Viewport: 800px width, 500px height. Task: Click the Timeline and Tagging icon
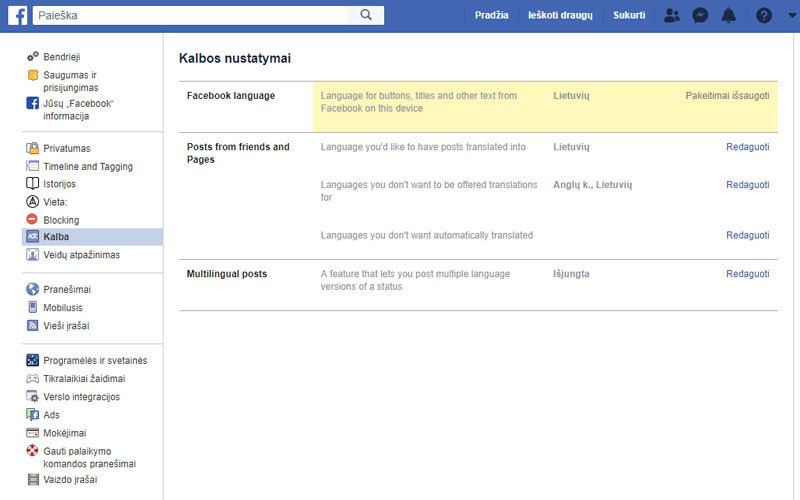tap(33, 166)
